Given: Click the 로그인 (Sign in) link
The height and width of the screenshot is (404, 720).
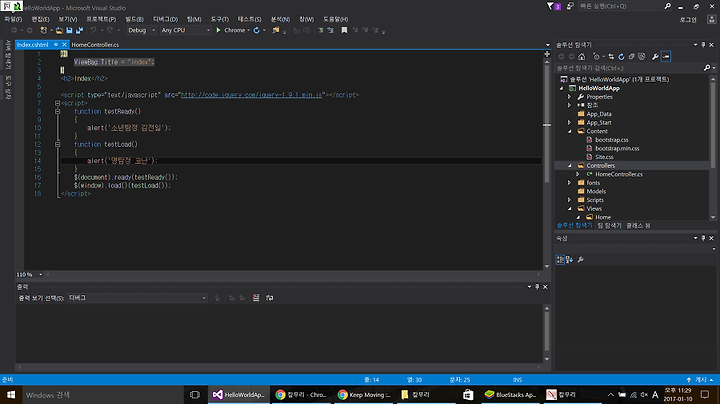Looking at the screenshot, I should pyautogui.click(x=688, y=19).
